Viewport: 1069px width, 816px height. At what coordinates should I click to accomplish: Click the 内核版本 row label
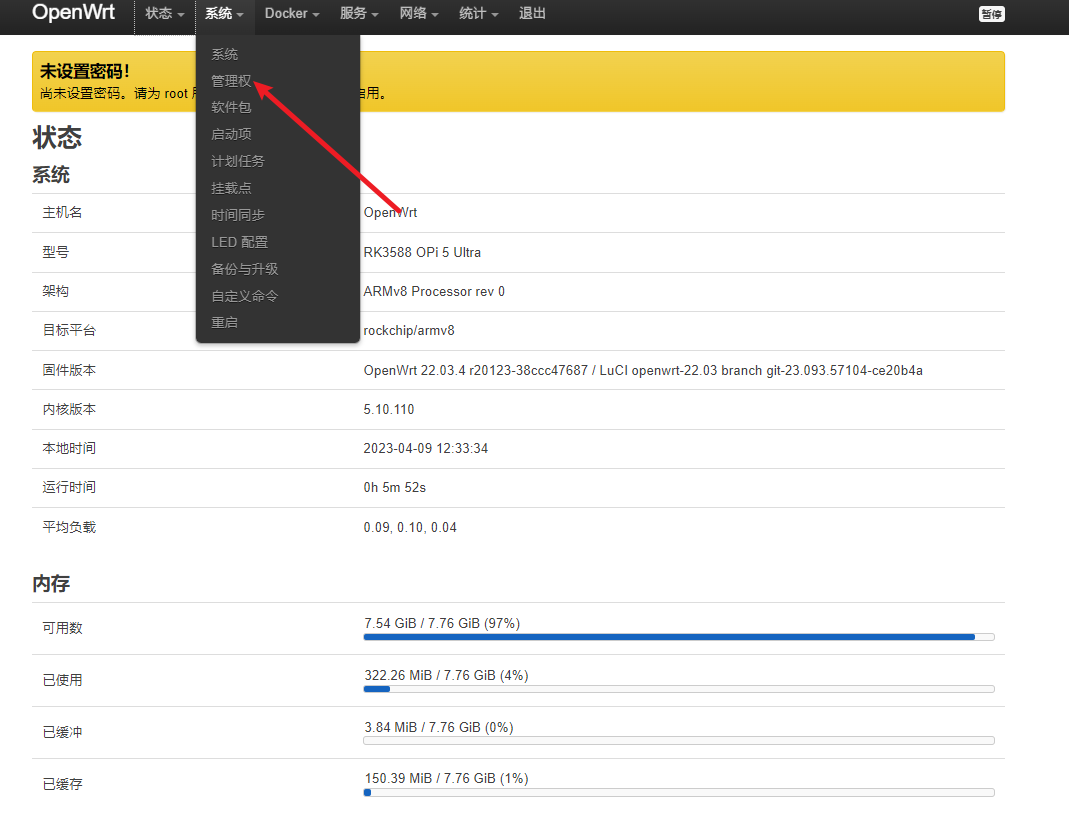click(x=69, y=409)
